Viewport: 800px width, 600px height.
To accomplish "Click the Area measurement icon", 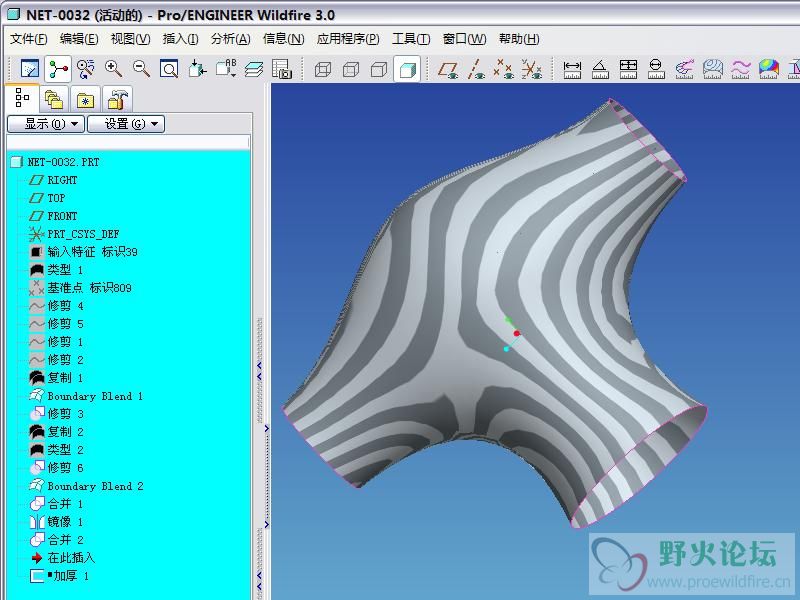I will tap(628, 68).
